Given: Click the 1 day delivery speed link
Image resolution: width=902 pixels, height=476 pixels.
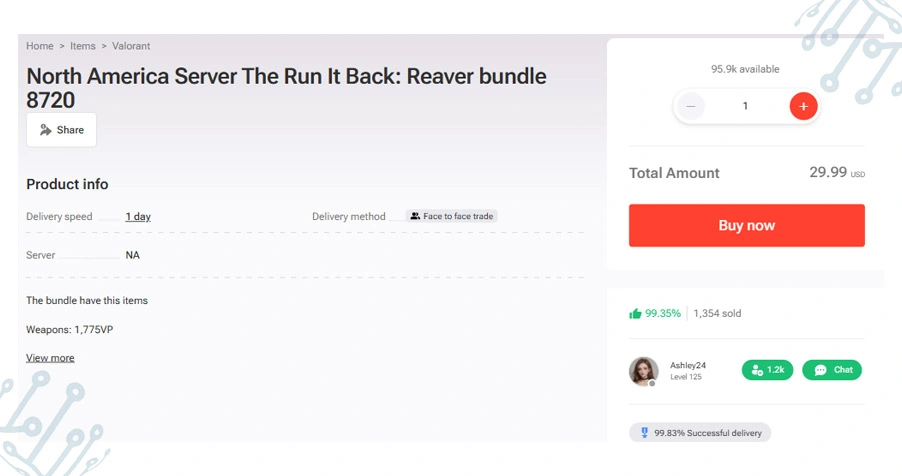Looking at the screenshot, I should [x=138, y=217].
